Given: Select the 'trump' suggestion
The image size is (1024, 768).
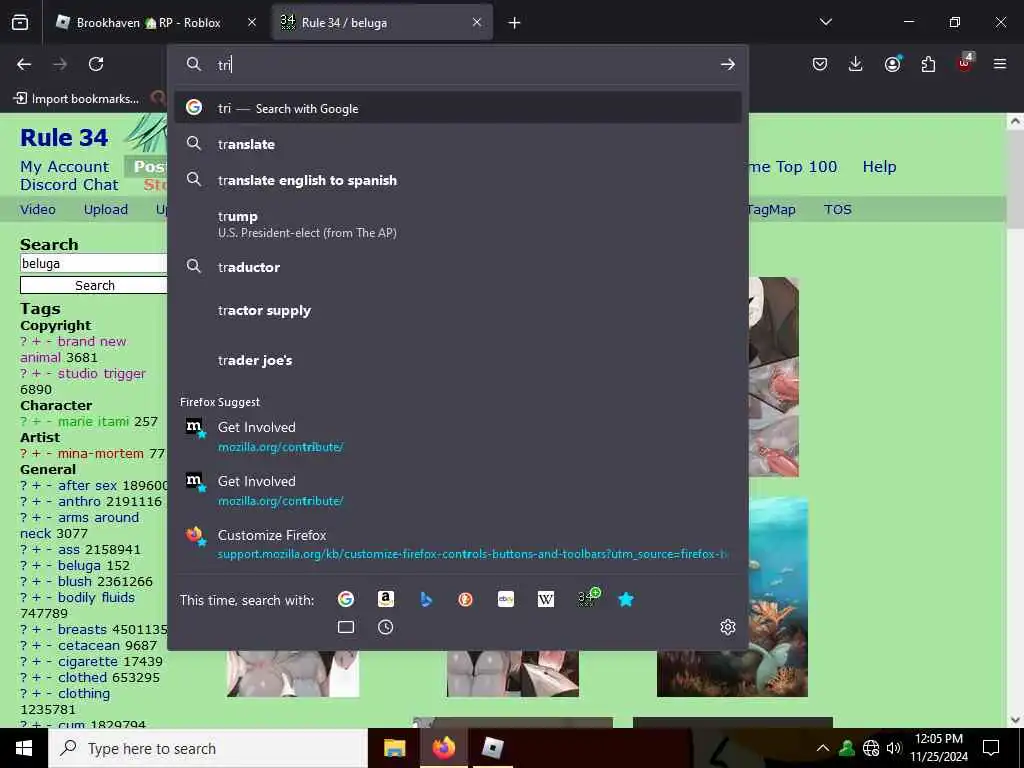Looking at the screenshot, I should tap(458, 223).
